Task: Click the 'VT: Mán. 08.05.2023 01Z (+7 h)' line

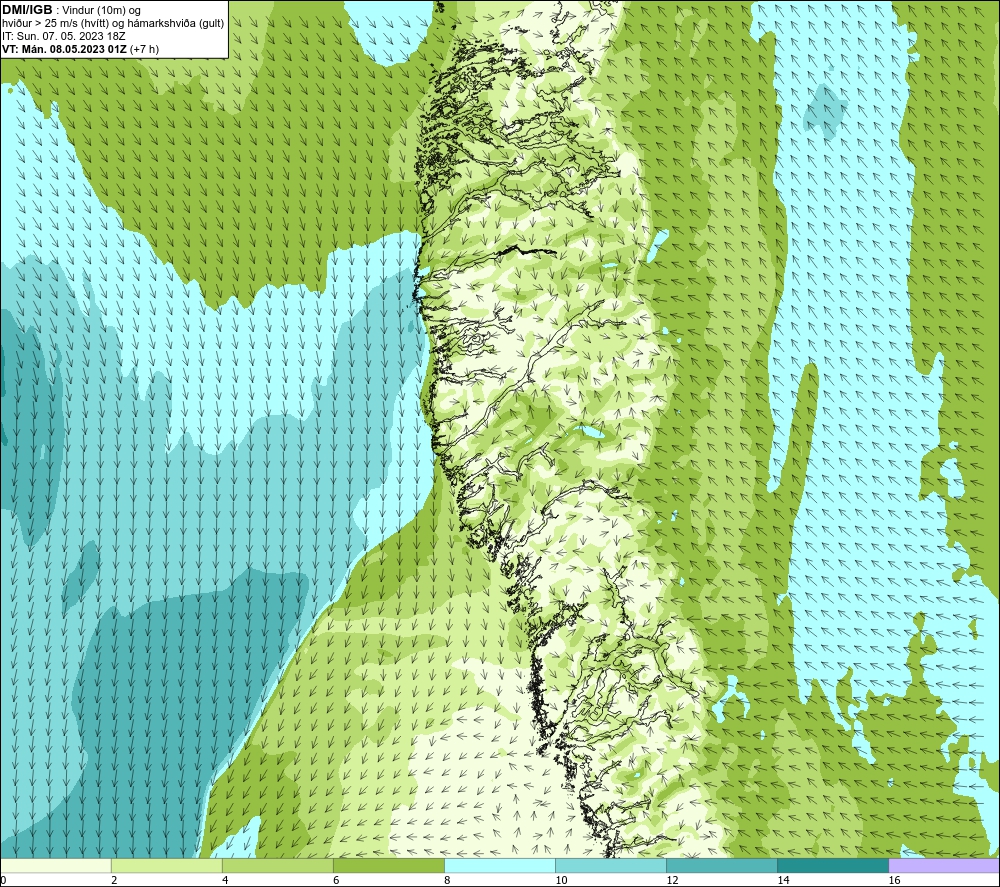Action: tap(80, 49)
